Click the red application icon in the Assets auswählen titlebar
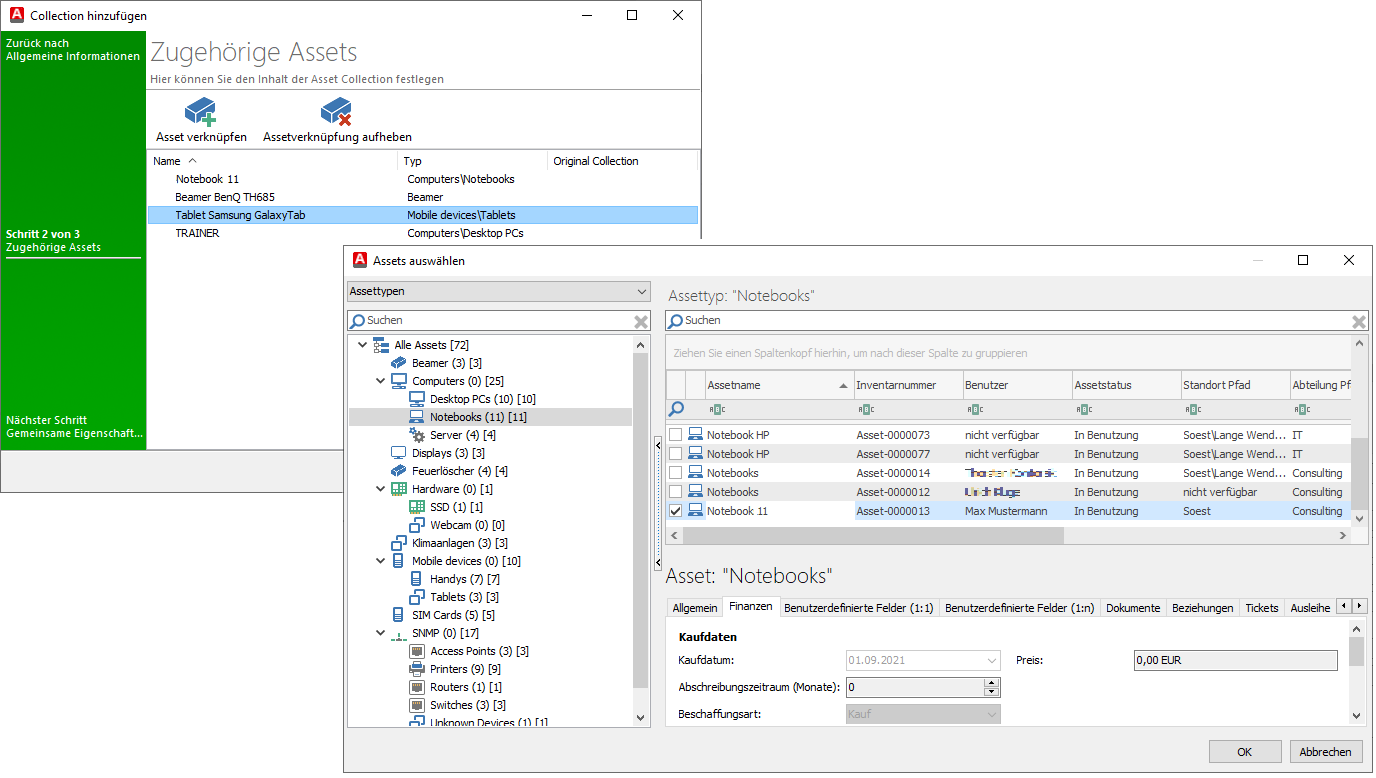1376x778 pixels. pos(359,260)
